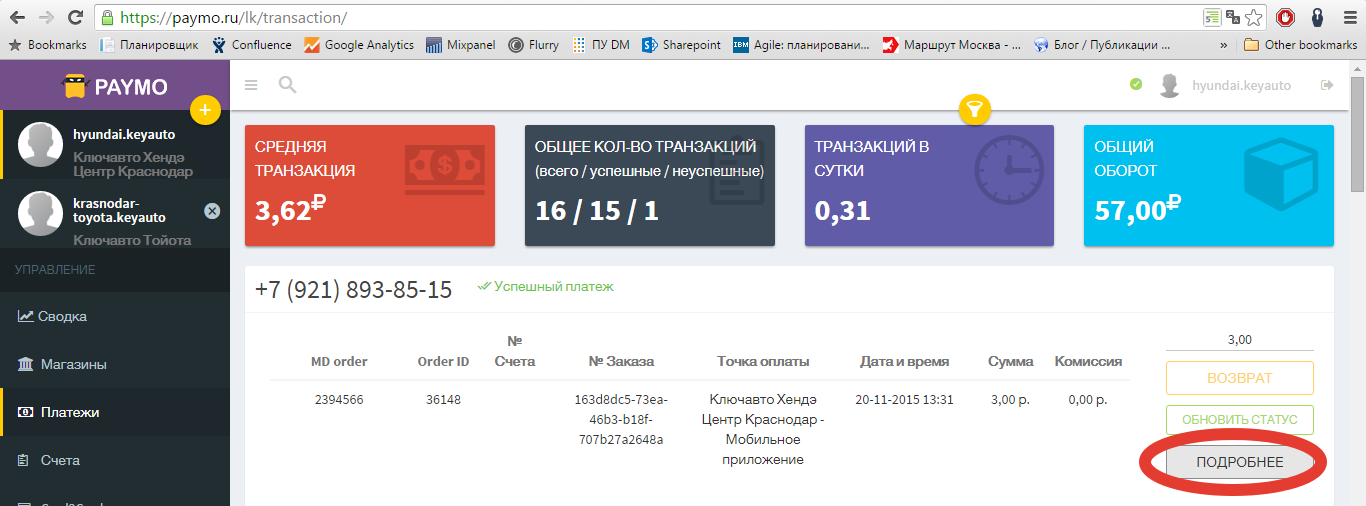Click the ПОДРОБНЕЕ details button

[1239, 462]
